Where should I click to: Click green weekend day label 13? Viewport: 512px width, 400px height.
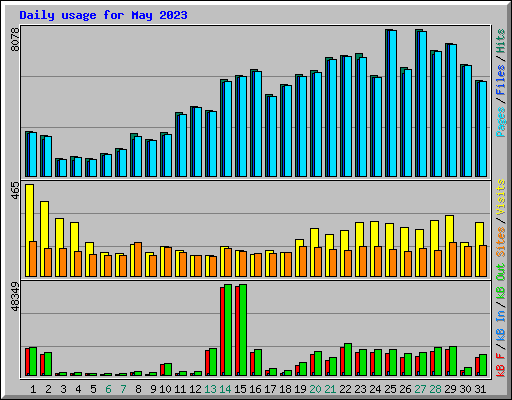210,389
